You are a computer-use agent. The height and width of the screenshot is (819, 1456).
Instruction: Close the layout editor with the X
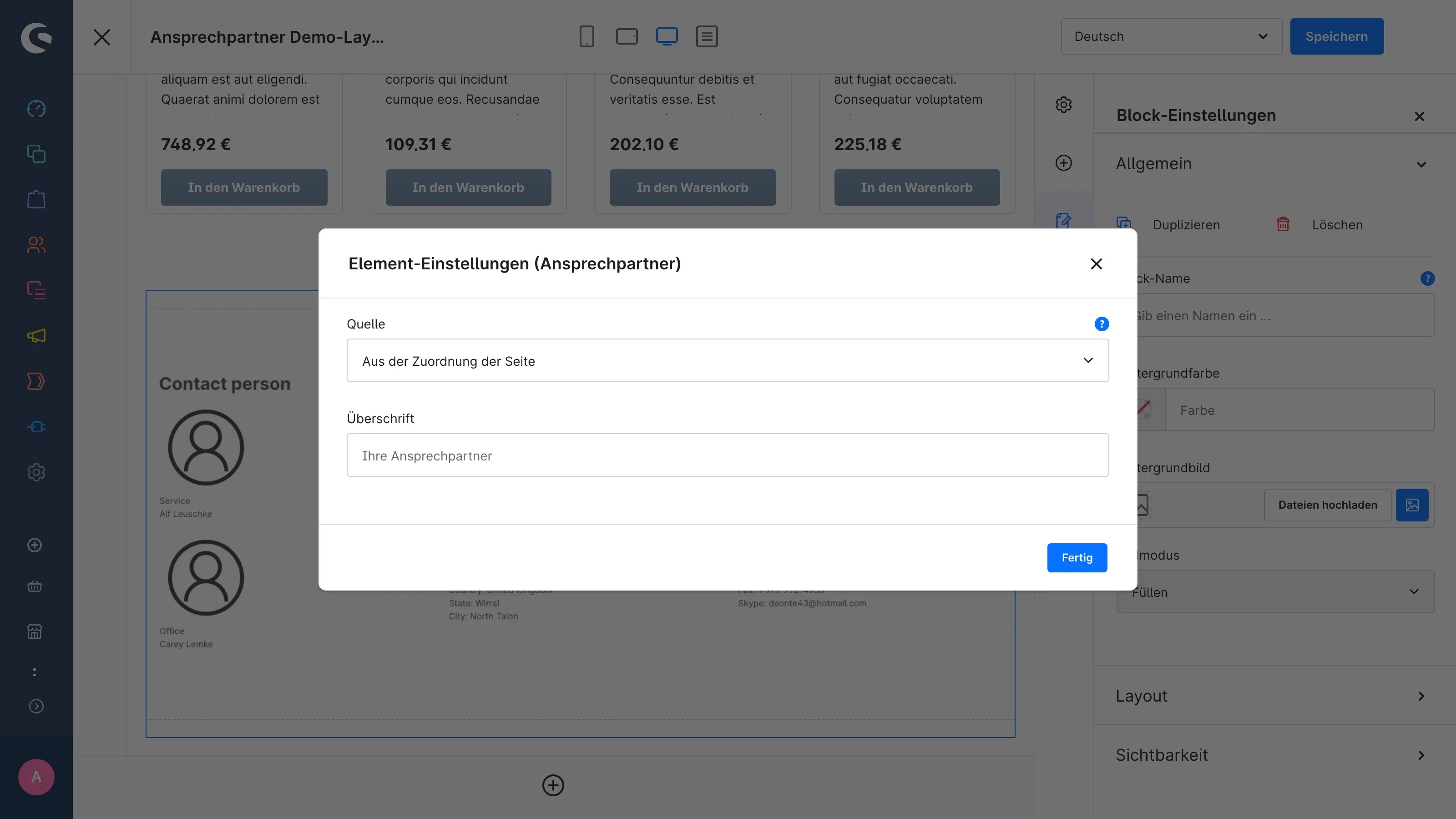point(102,37)
